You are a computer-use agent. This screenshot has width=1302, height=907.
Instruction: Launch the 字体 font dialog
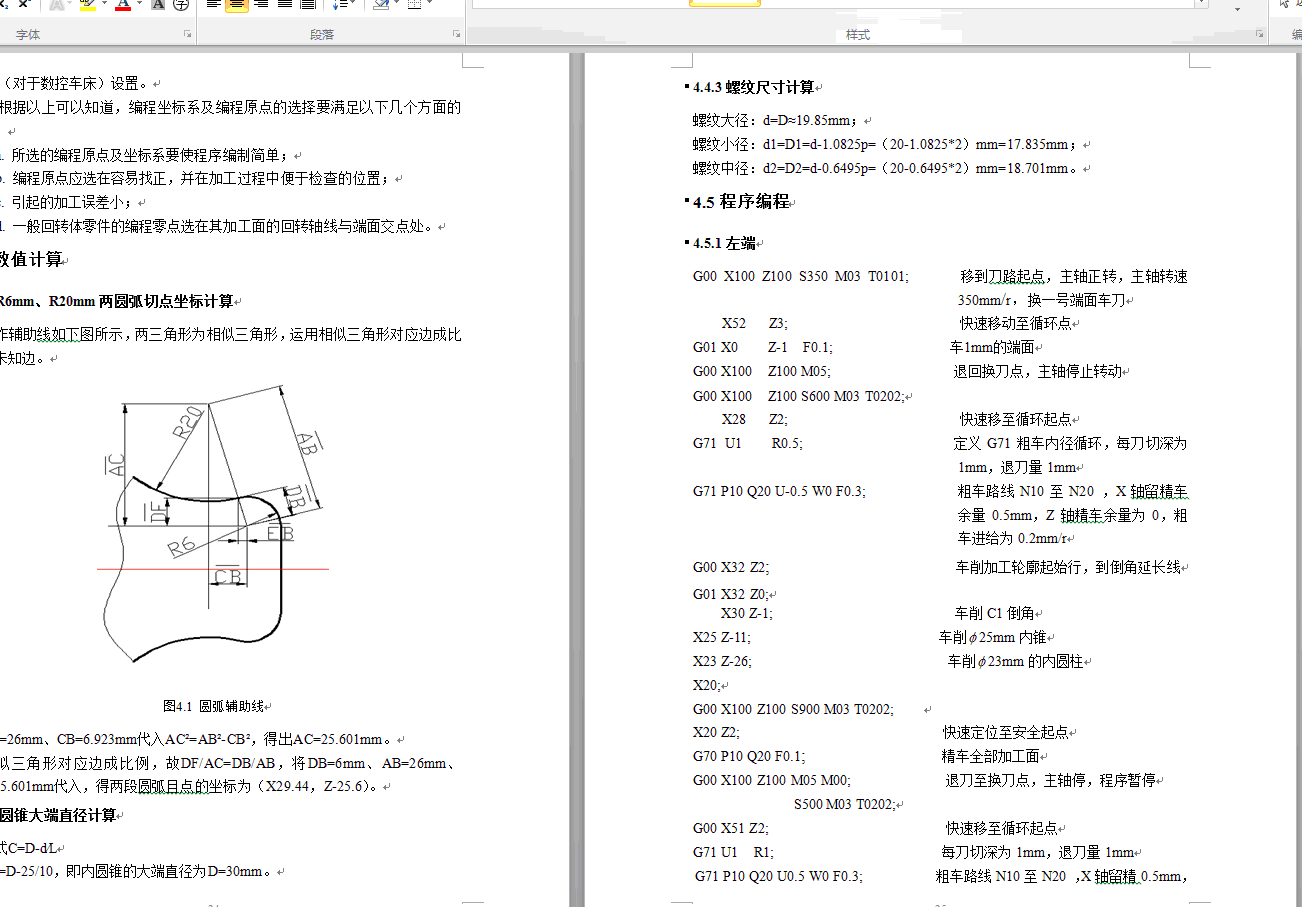187,35
